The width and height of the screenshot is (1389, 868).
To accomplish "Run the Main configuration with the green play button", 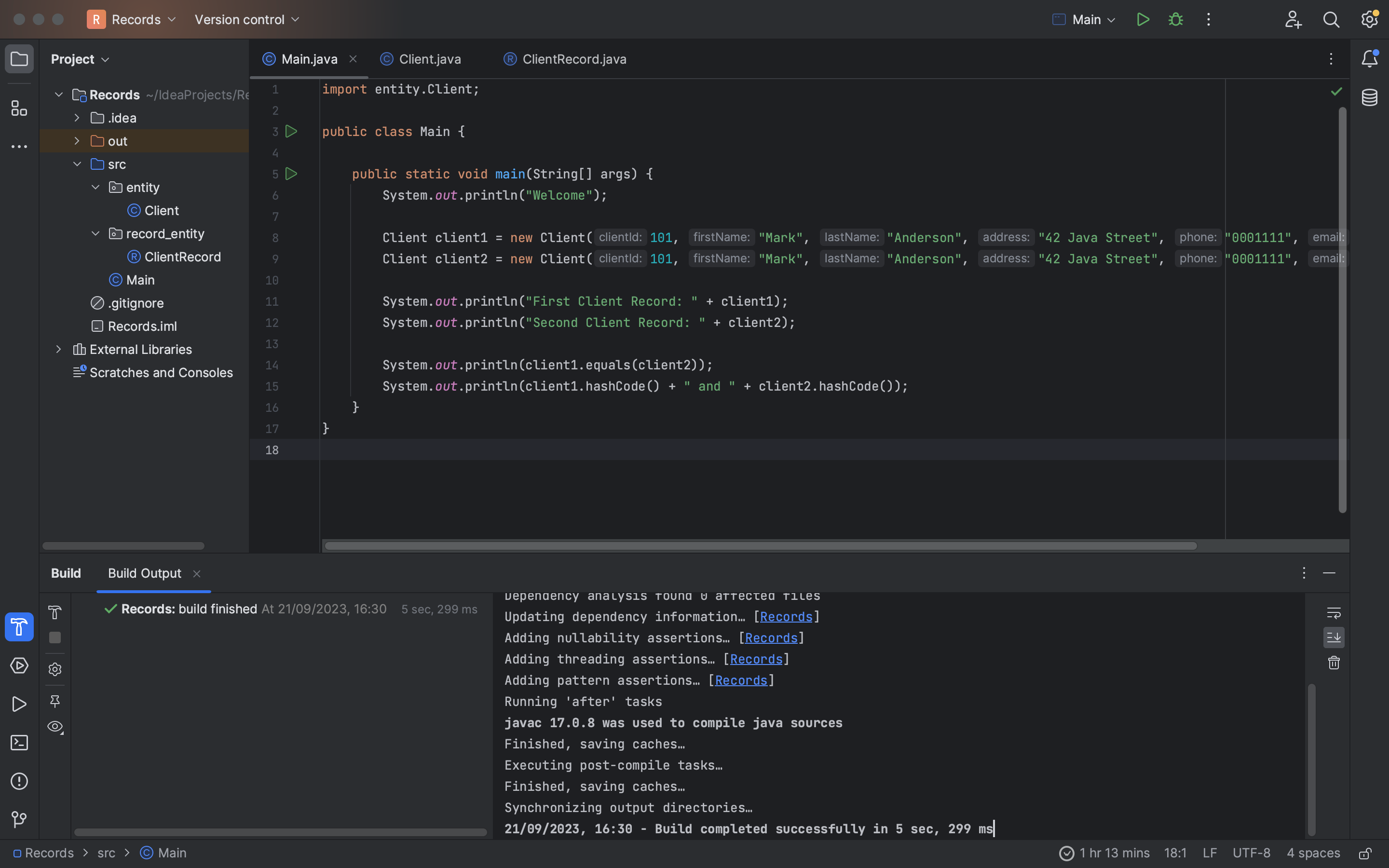I will (1142, 19).
